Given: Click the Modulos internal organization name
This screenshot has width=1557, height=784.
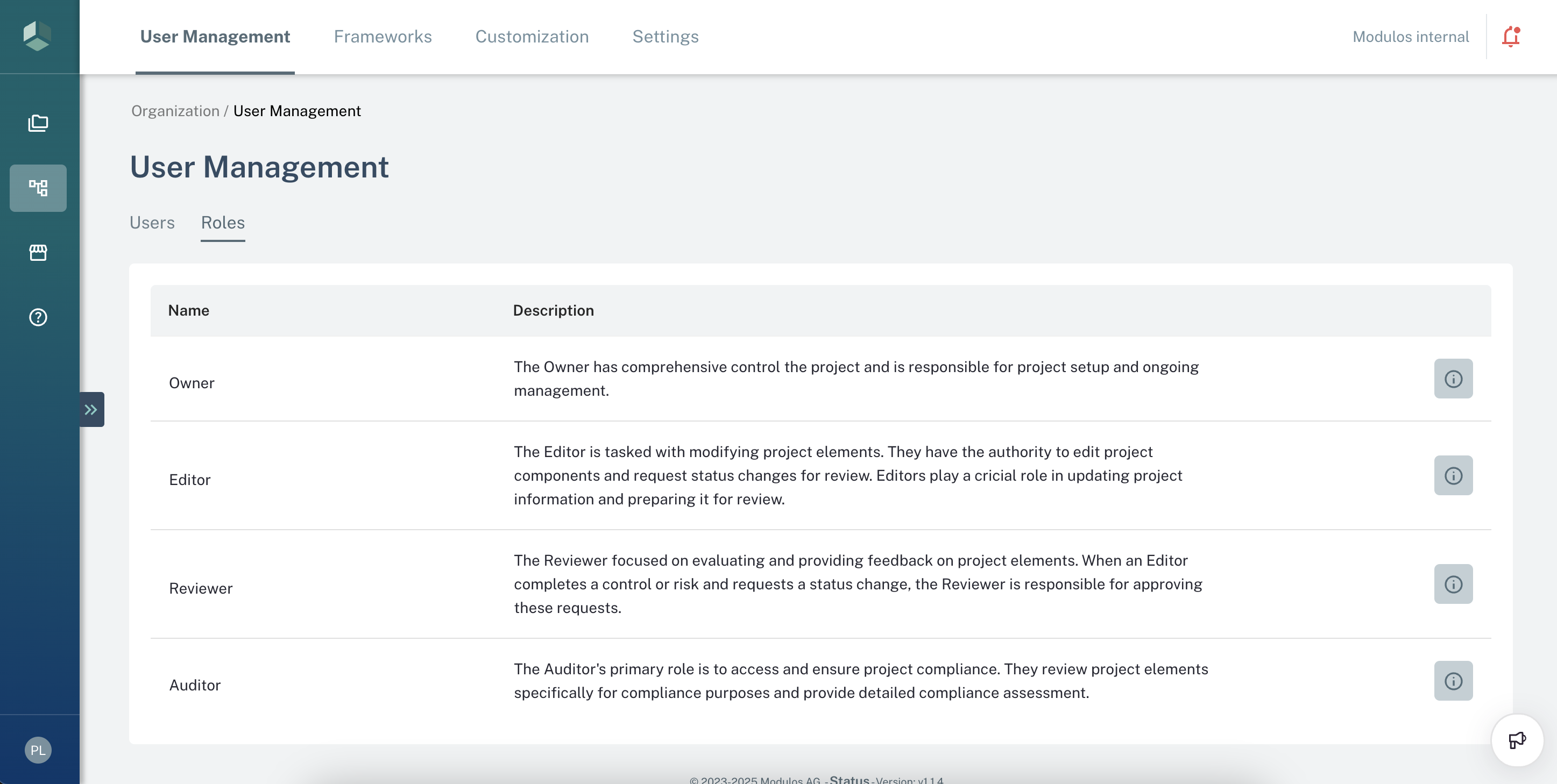Looking at the screenshot, I should click(1411, 36).
